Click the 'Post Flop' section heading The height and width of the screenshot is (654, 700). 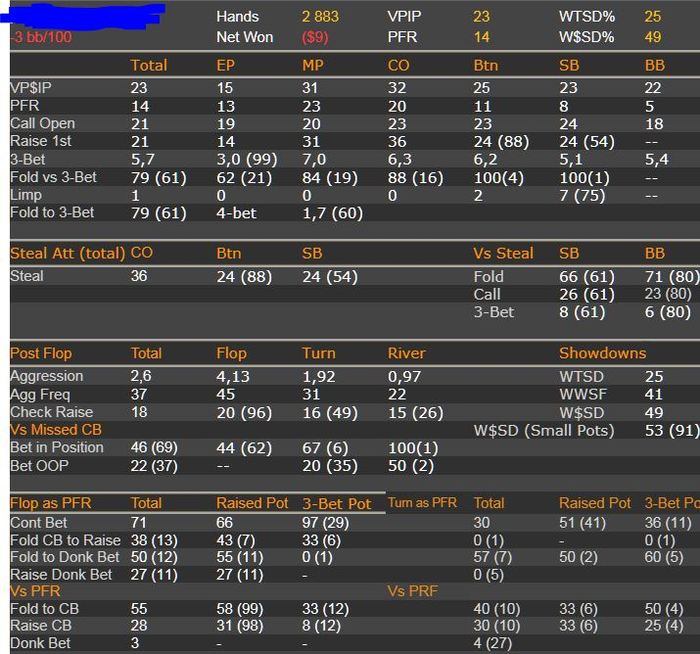click(41, 354)
